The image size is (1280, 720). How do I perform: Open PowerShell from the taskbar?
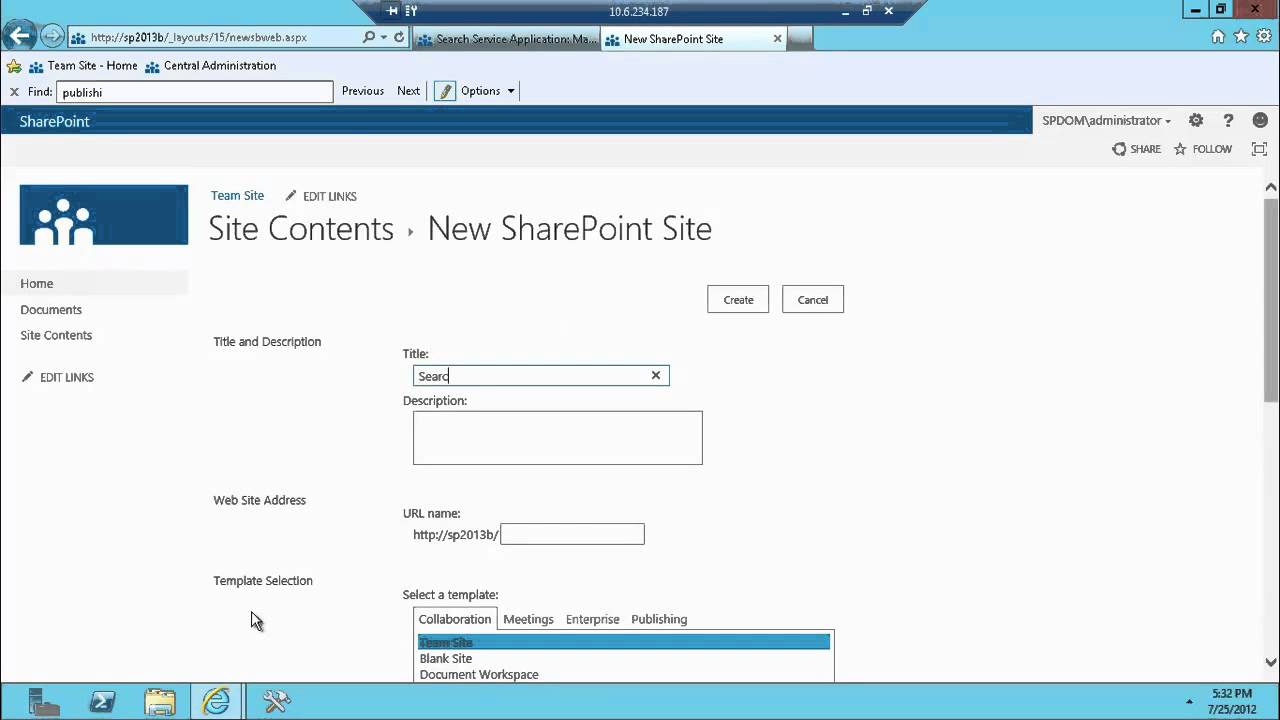point(101,702)
